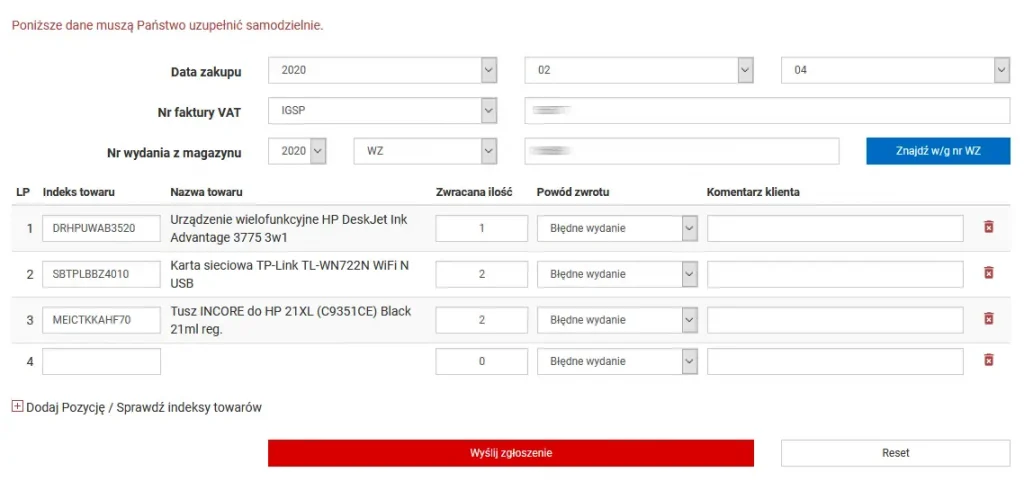Submit the form with Wyślij zgłoszenie

point(510,453)
